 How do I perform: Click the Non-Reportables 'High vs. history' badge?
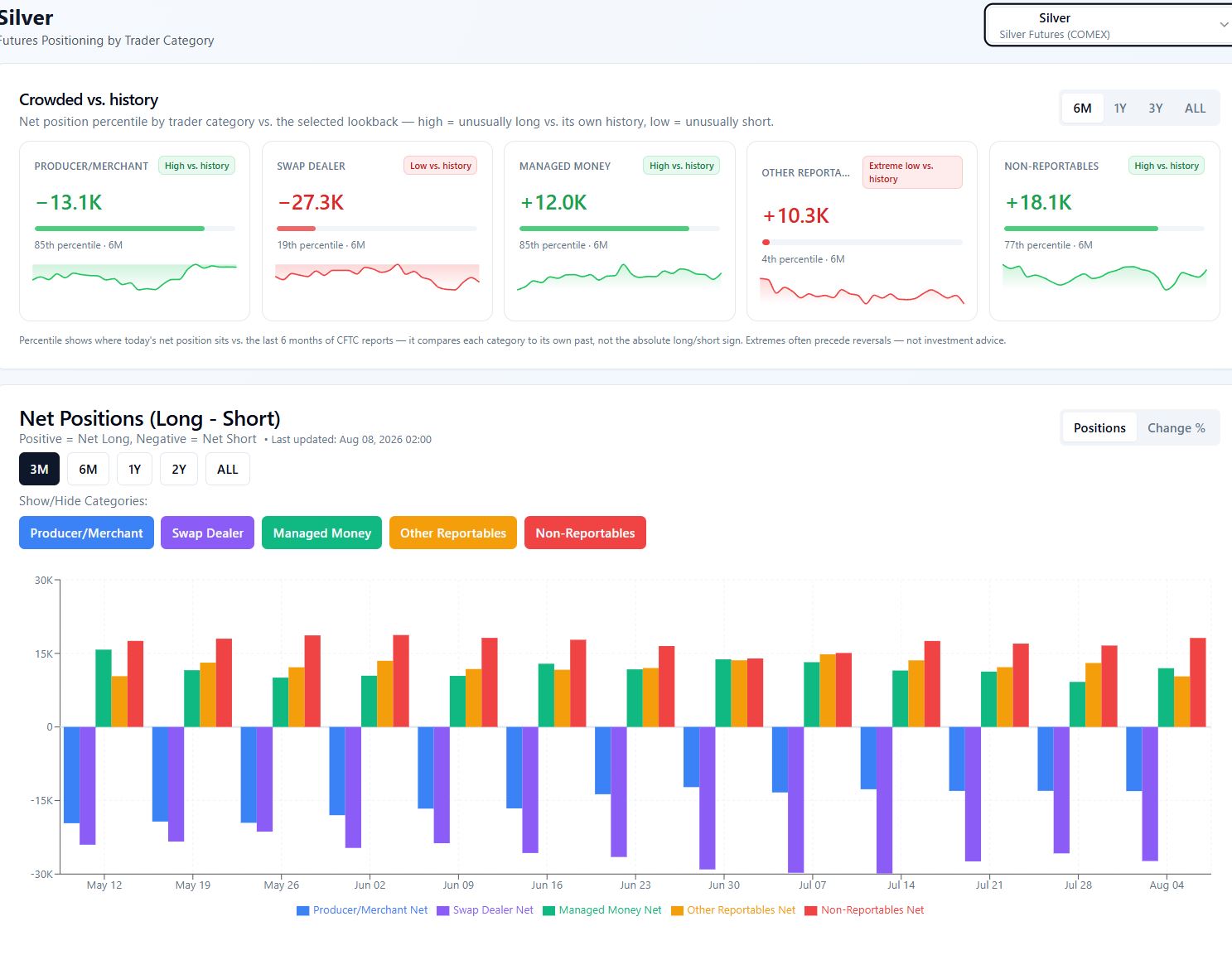(1167, 166)
